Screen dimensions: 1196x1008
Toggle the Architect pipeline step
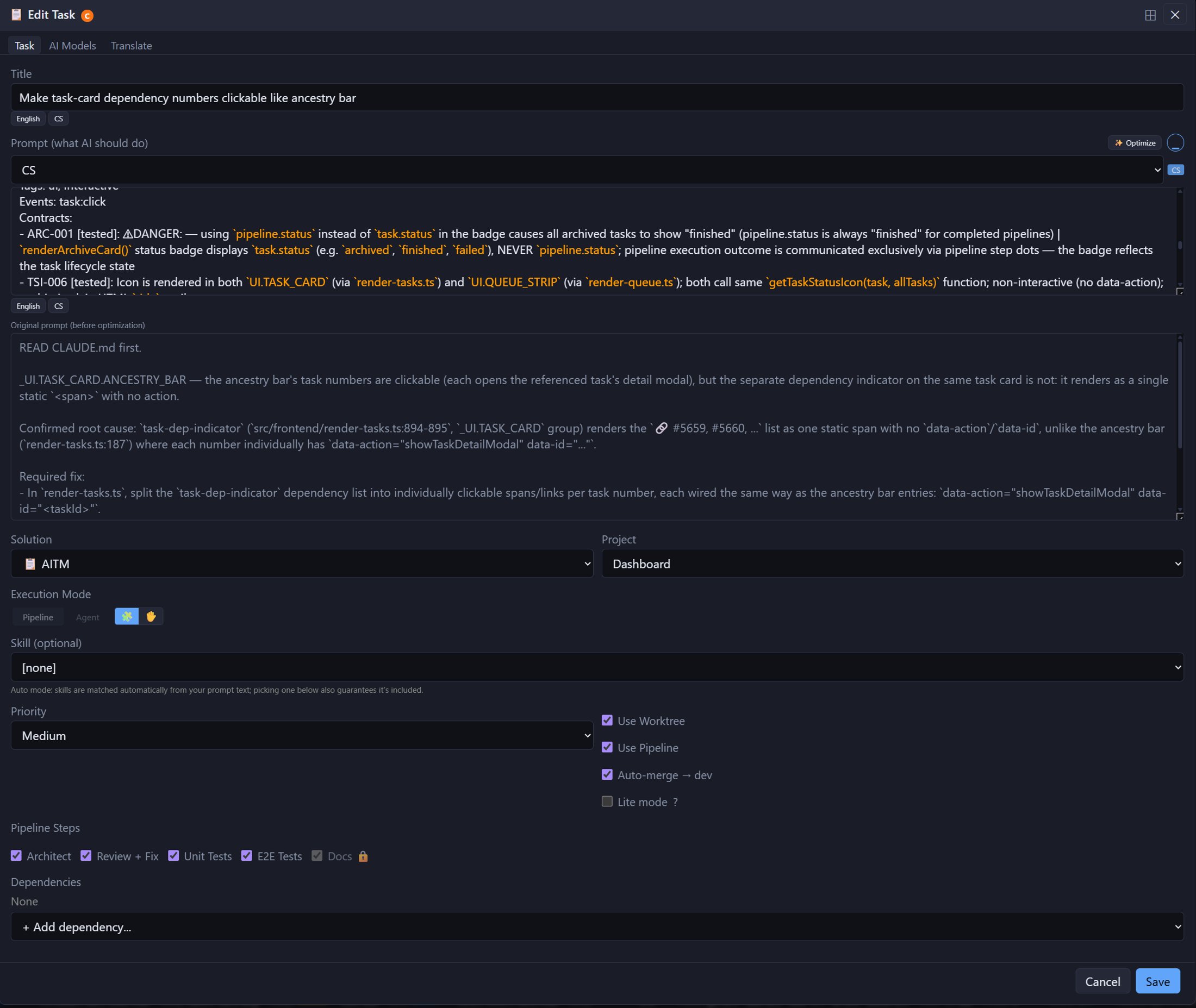pyautogui.click(x=16, y=856)
